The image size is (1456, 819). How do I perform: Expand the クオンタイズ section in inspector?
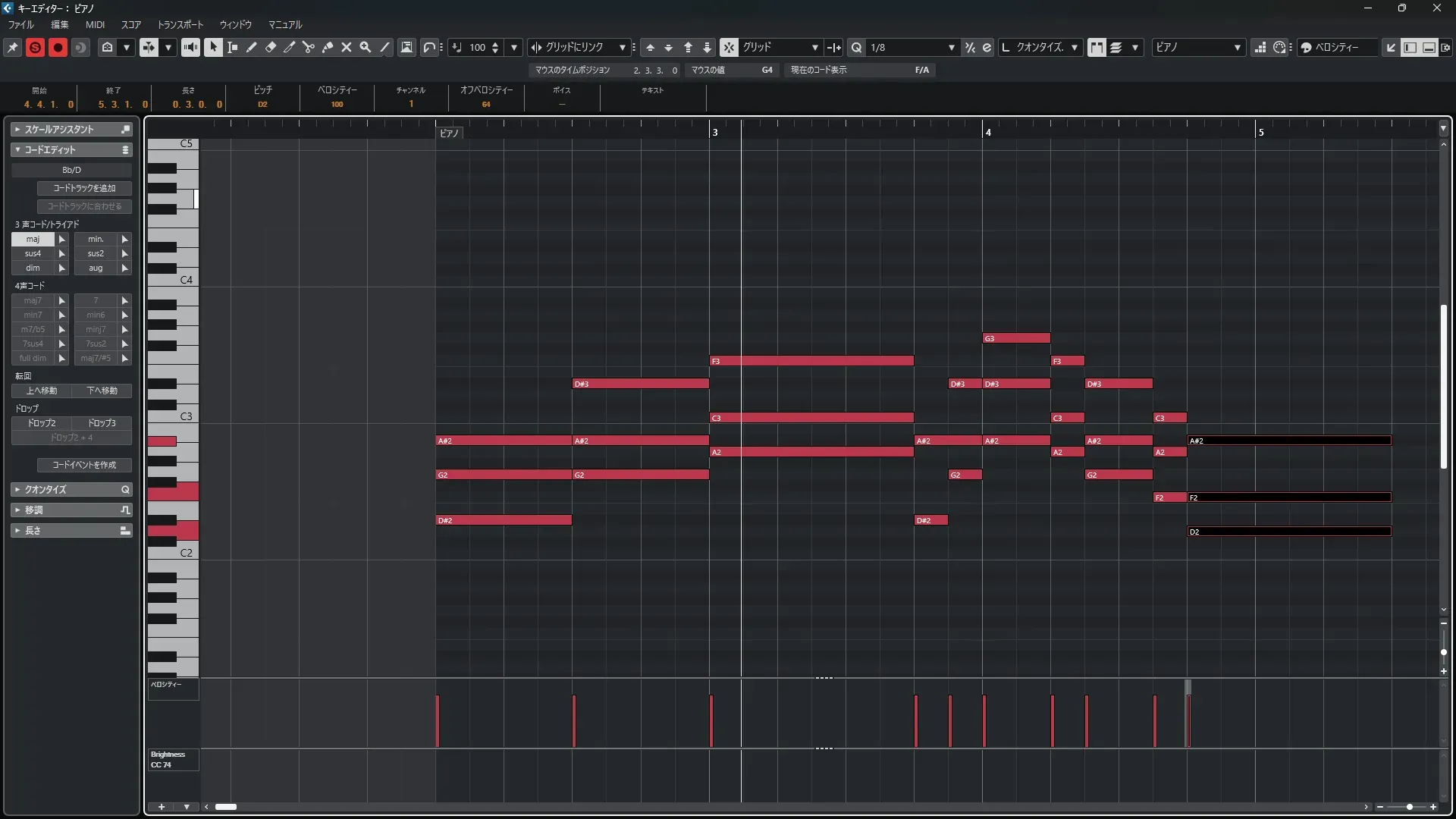71,489
